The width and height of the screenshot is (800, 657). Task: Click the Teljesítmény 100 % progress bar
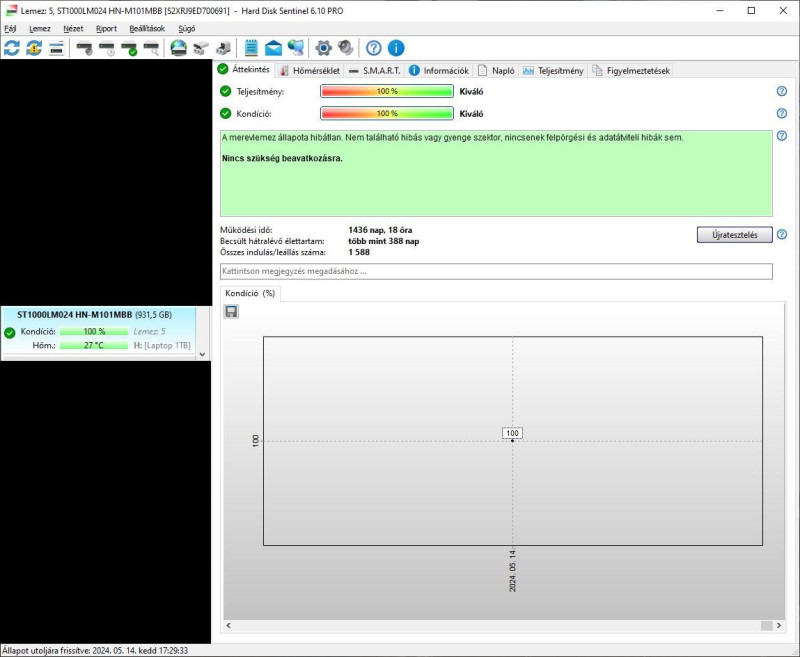coord(387,91)
